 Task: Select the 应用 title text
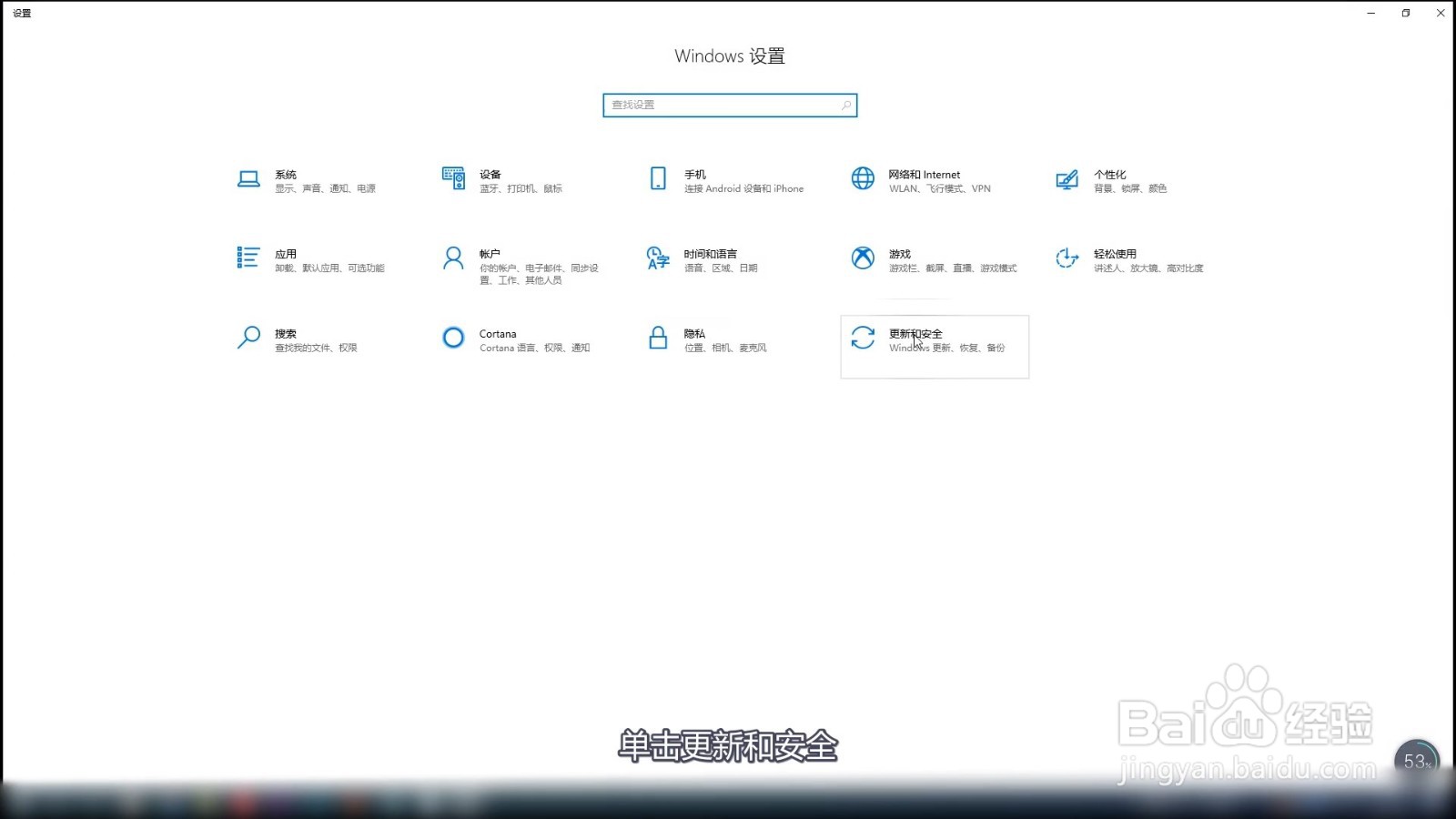(286, 254)
